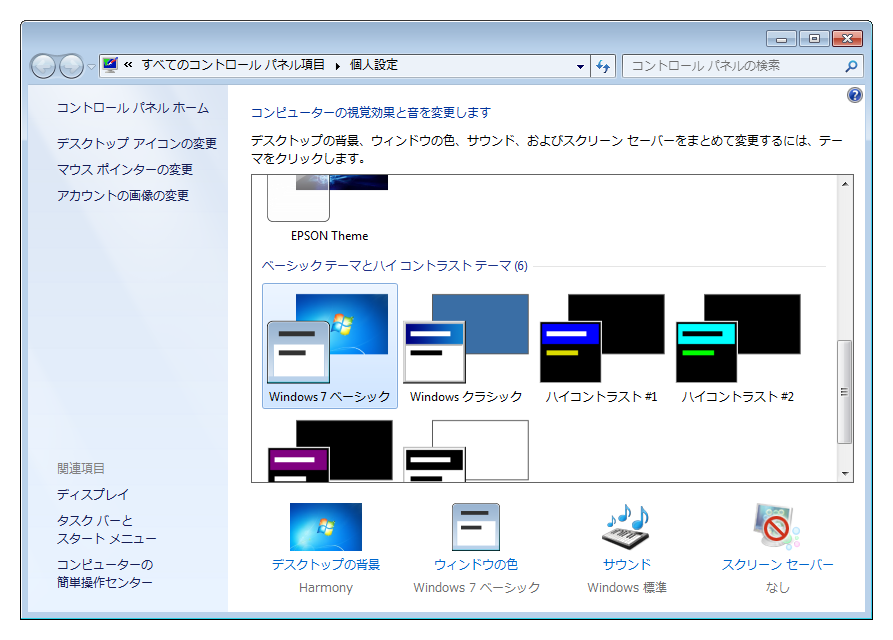Select the Windows 7 ベーシック theme
Image resolution: width=893 pixels, height=640 pixels.
pos(330,346)
